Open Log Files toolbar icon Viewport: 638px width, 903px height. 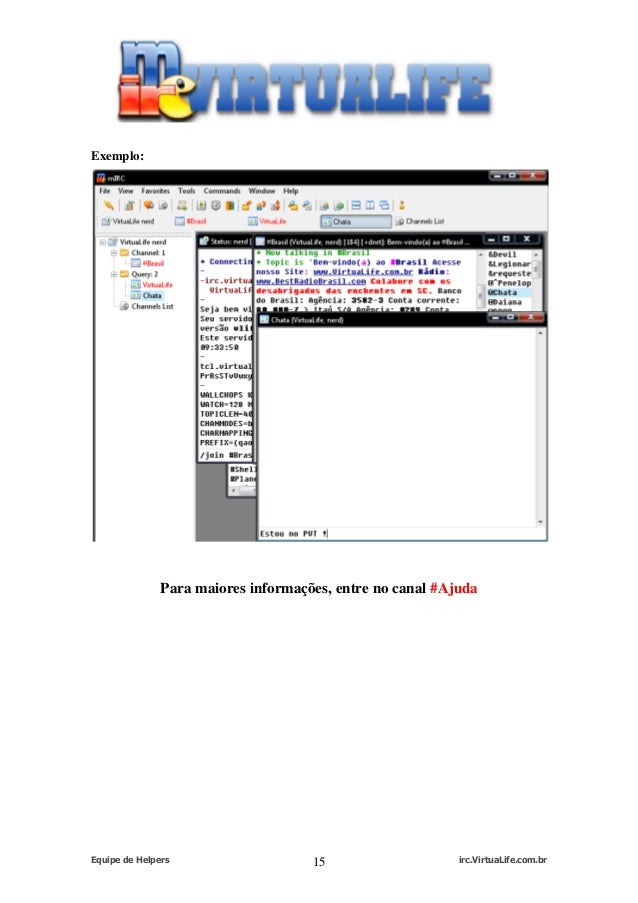pyautogui.click(x=307, y=205)
